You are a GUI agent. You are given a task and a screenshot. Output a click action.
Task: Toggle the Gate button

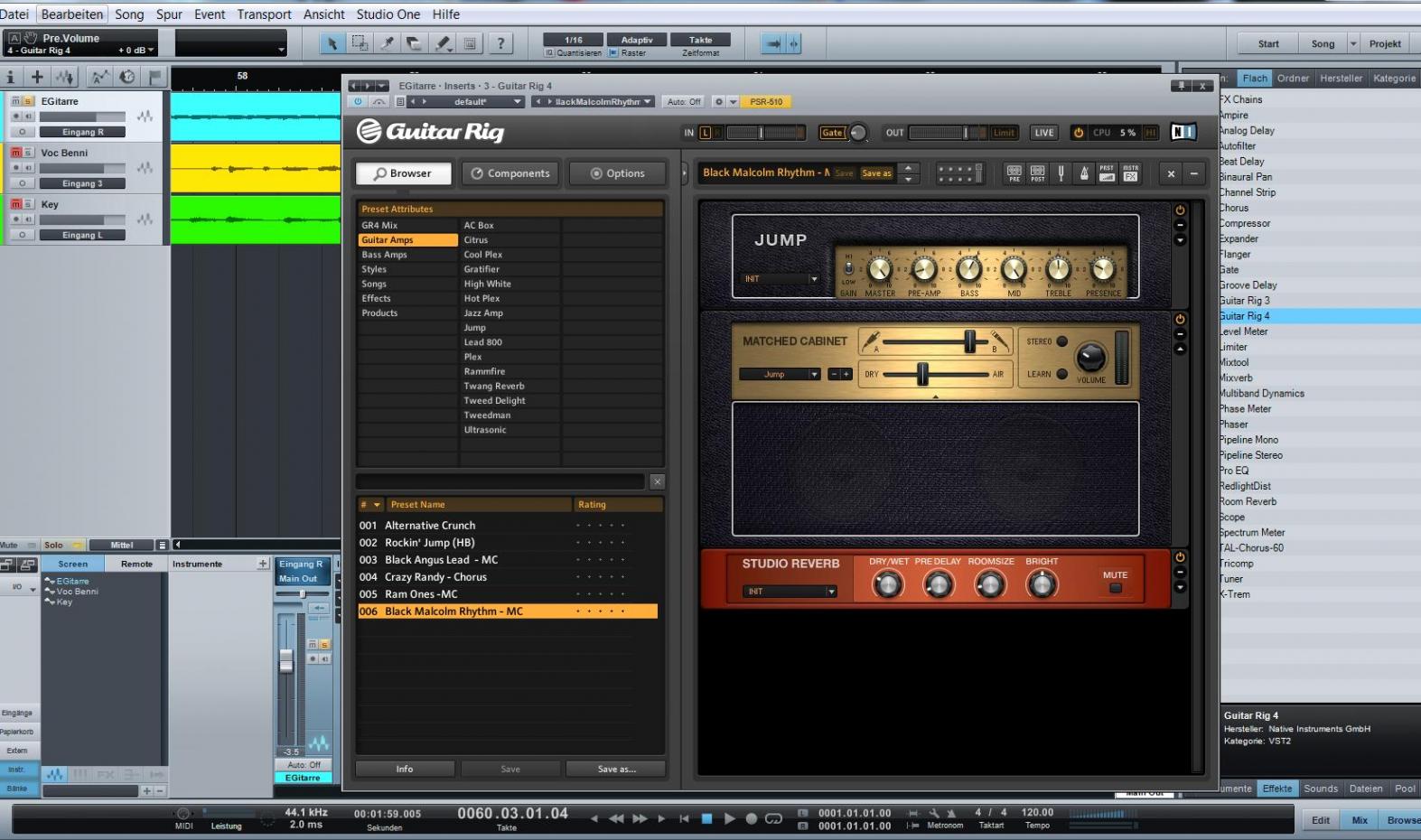coord(832,133)
